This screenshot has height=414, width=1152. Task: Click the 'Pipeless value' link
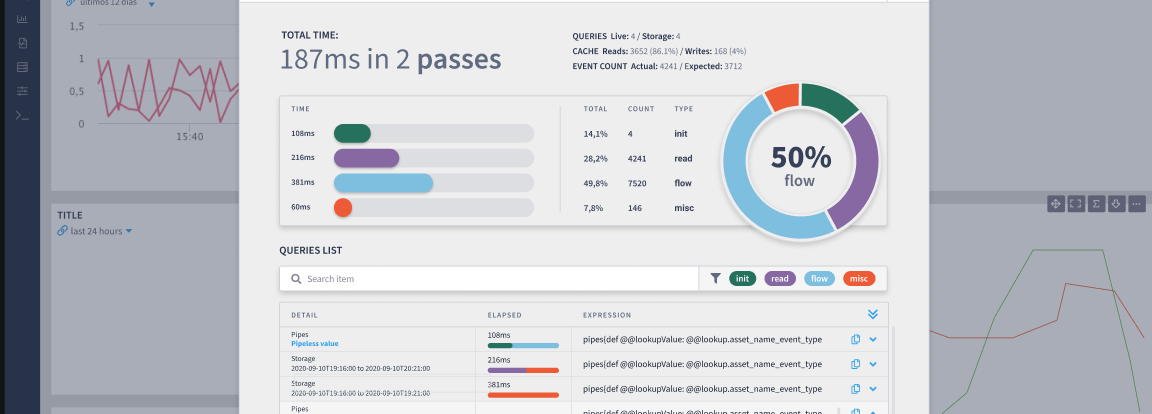pos(315,344)
